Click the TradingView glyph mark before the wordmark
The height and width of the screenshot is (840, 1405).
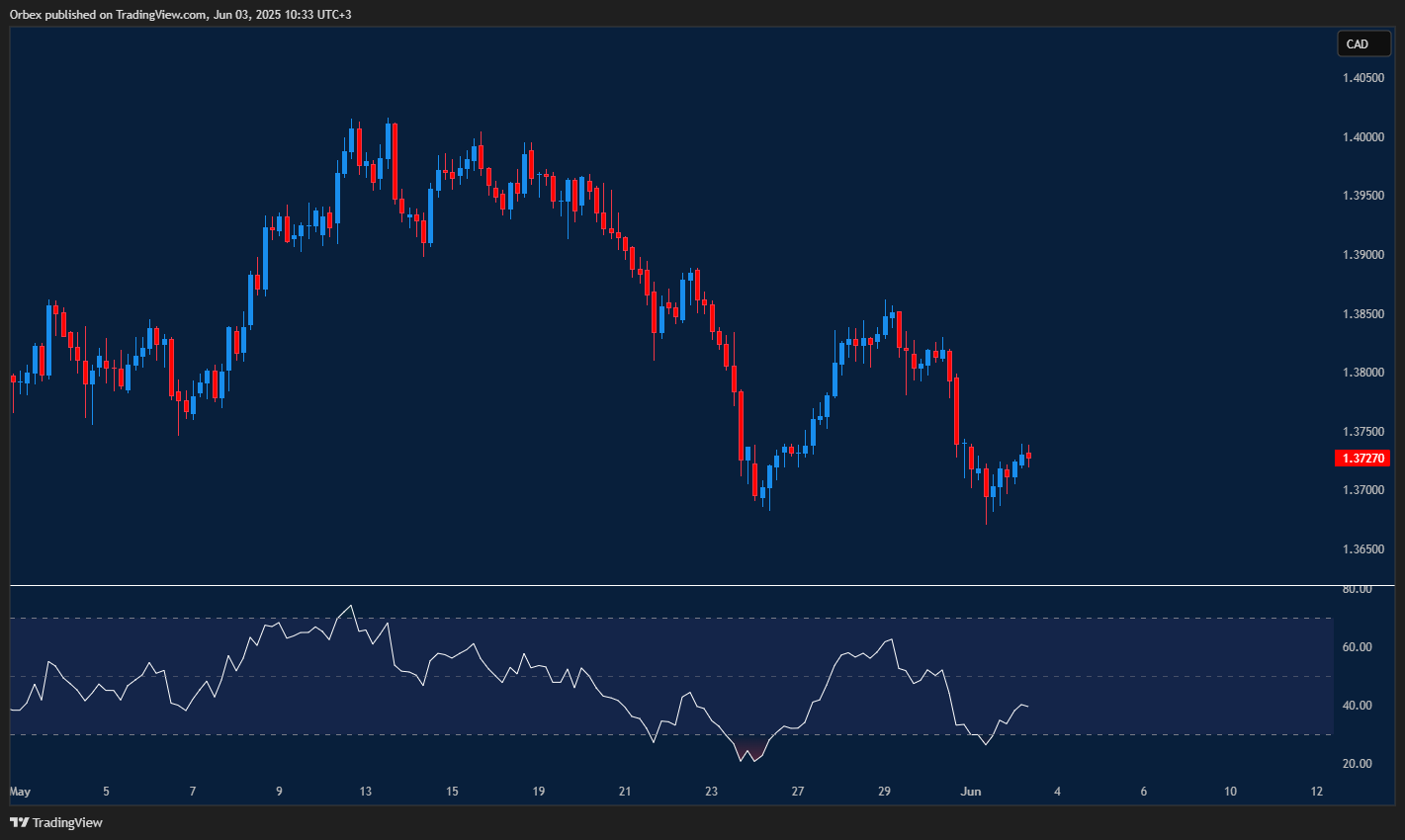pos(17,821)
